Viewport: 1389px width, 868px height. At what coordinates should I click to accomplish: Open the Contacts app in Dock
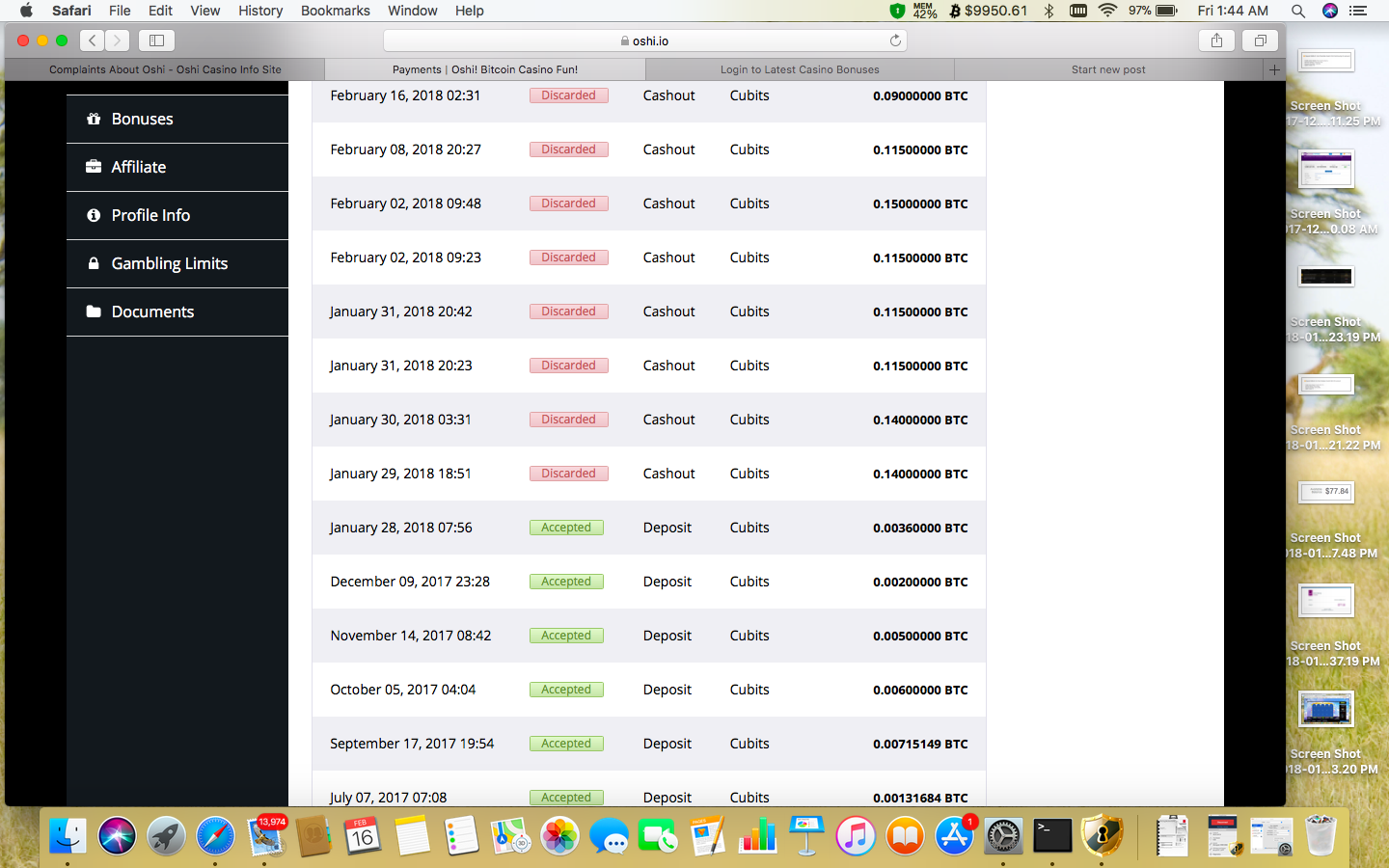(x=313, y=836)
